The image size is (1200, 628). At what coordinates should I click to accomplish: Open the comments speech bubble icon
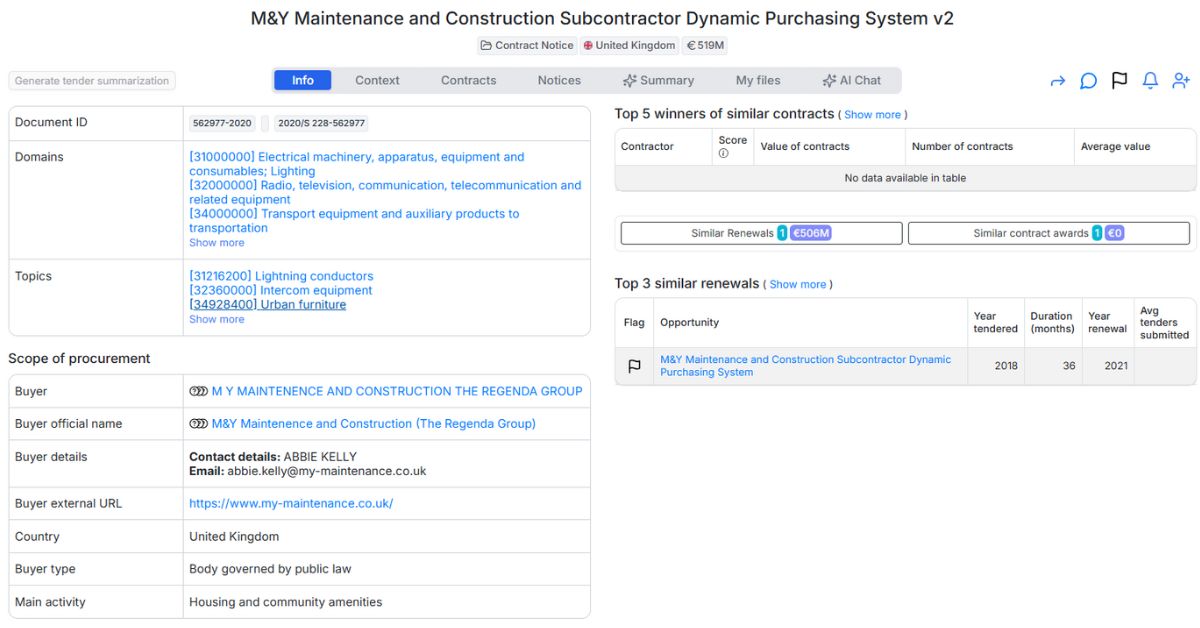pos(1088,81)
